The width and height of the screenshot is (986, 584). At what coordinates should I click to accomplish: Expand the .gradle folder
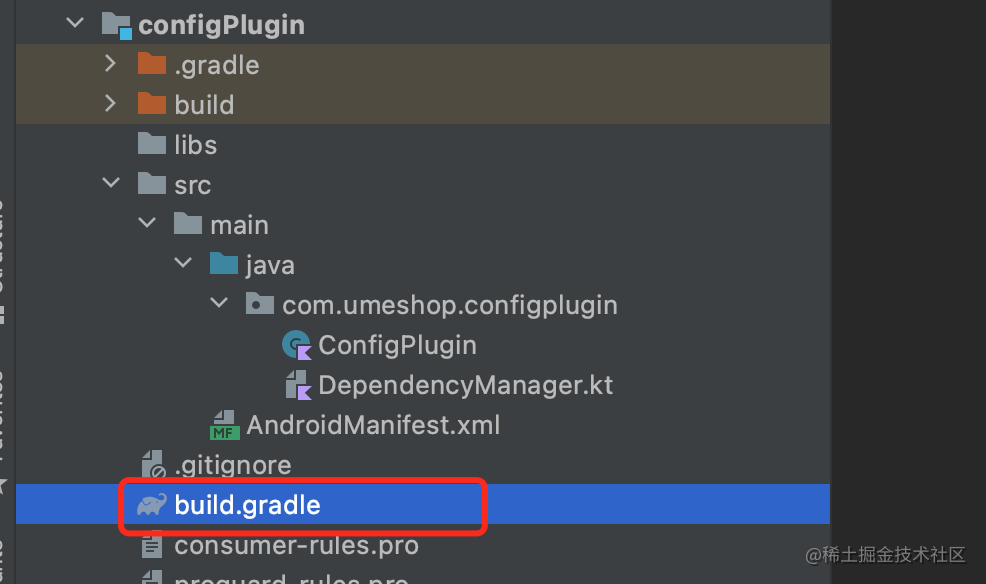tap(111, 65)
